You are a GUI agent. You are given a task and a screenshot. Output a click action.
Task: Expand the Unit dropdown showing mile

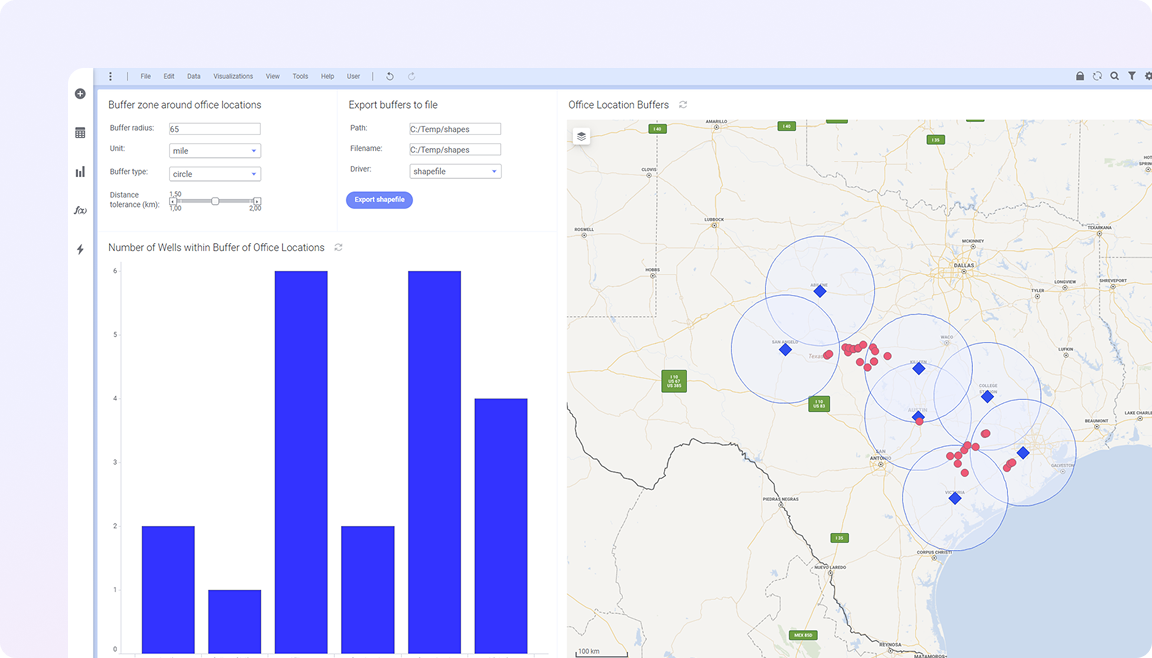(215, 151)
